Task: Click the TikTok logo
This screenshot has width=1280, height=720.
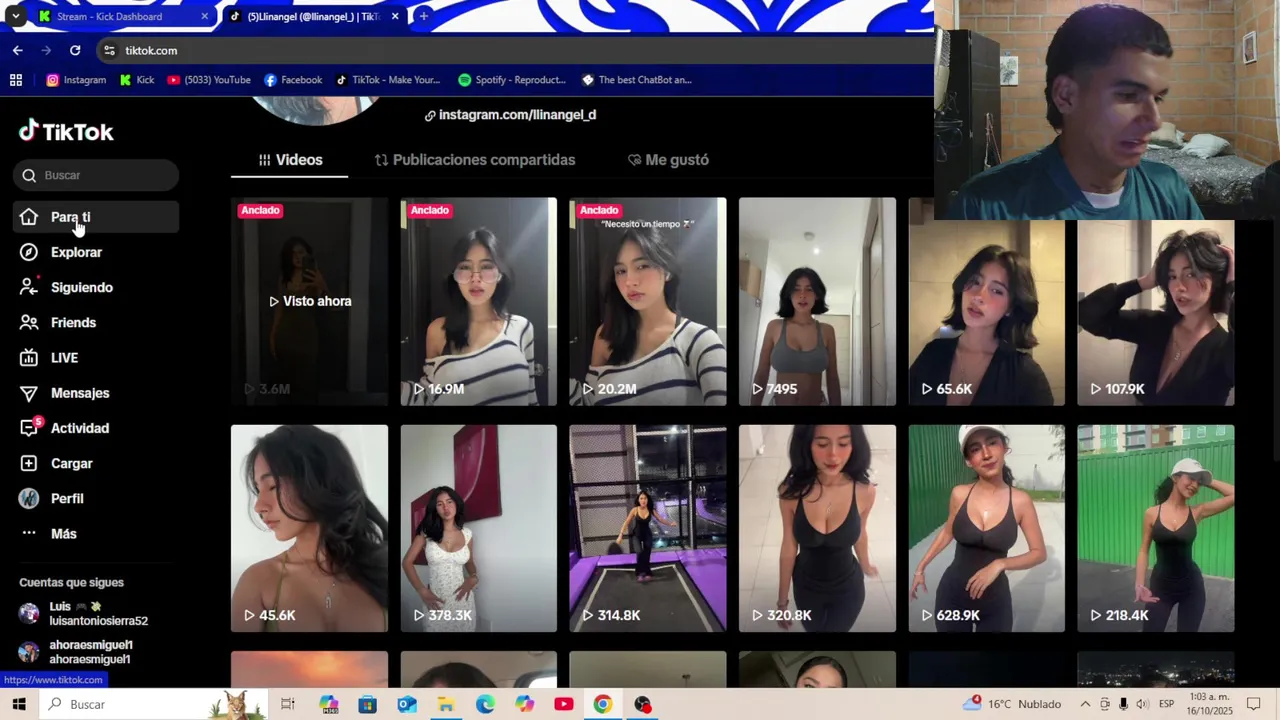Action: coord(66,131)
